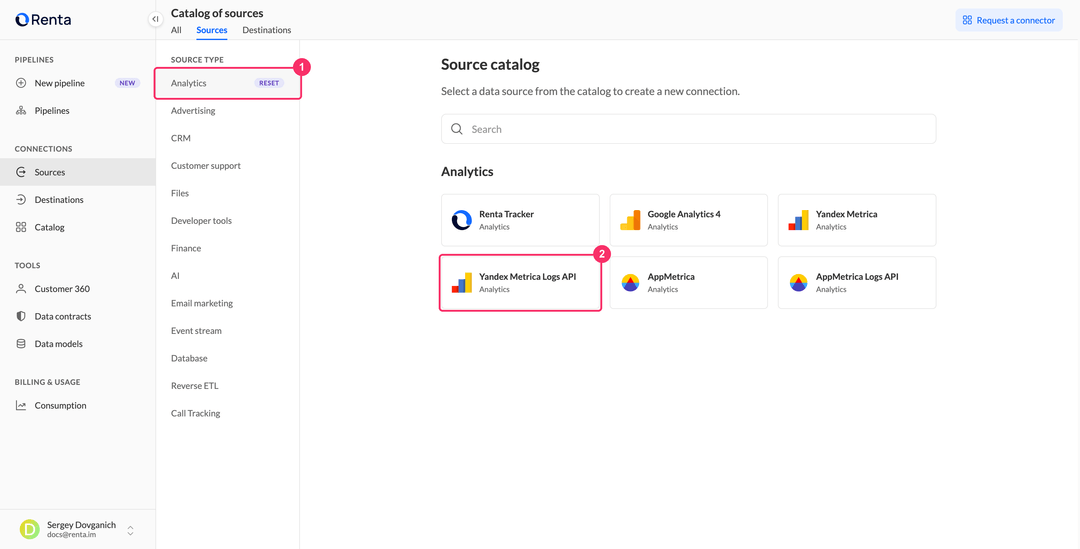
Task: Click the Renta logo
Action: coord(43,19)
